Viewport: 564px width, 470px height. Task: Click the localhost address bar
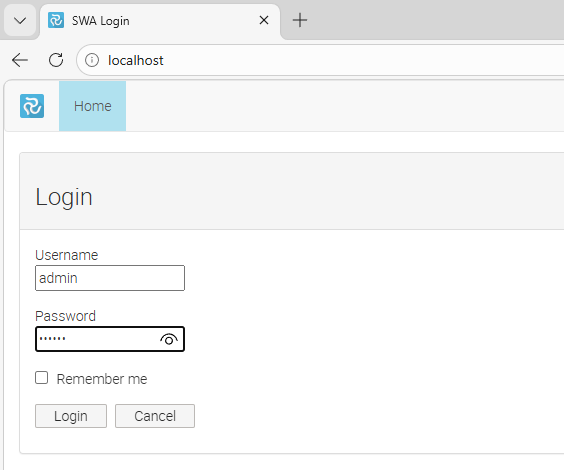320,60
